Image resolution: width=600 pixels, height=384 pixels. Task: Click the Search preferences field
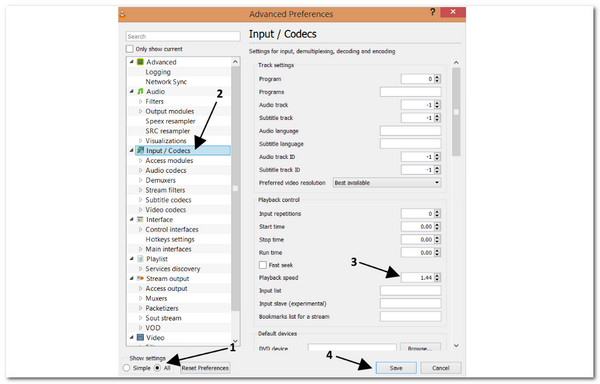tap(183, 36)
